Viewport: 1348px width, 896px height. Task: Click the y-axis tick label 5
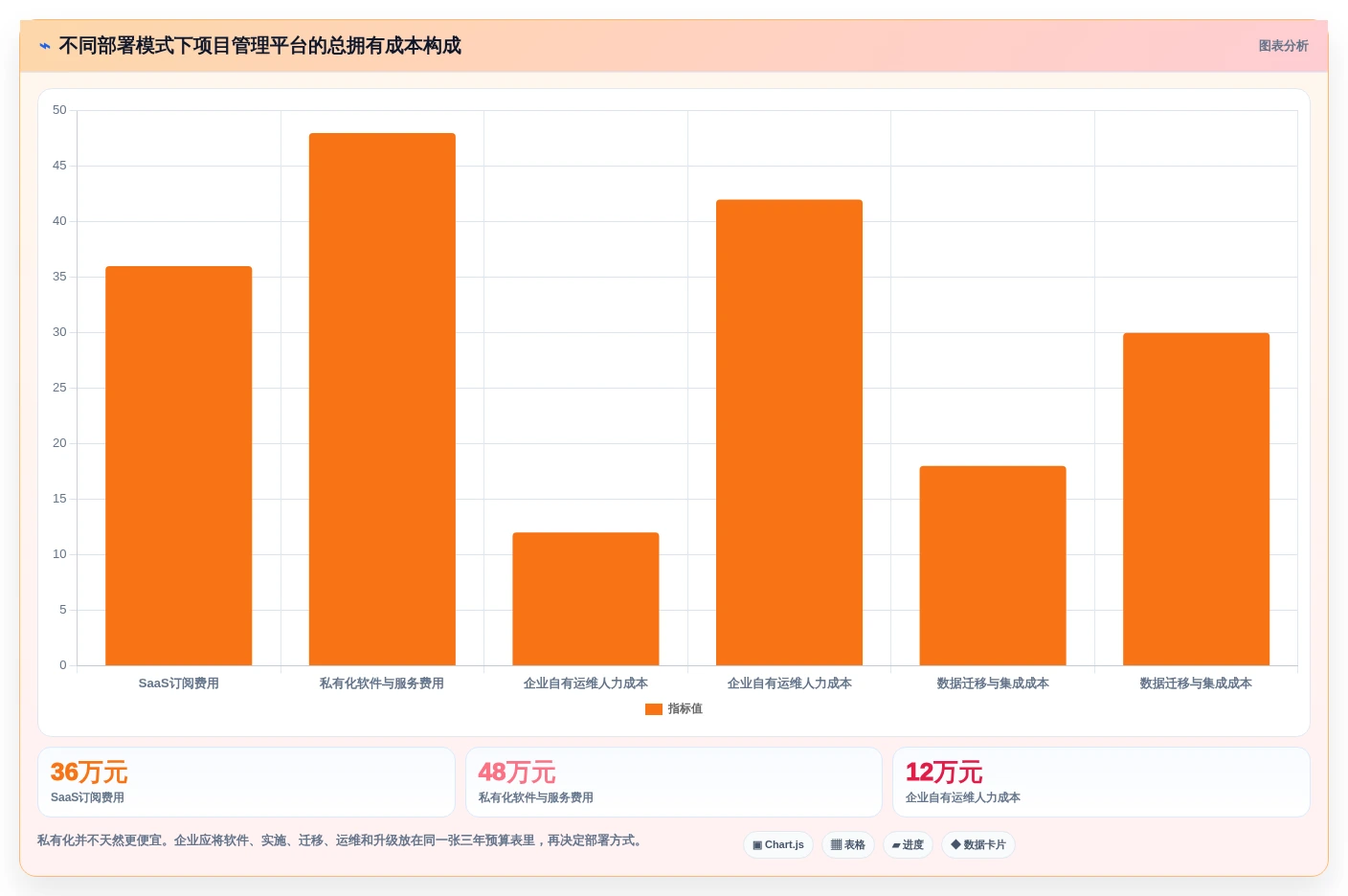pyautogui.click(x=63, y=610)
